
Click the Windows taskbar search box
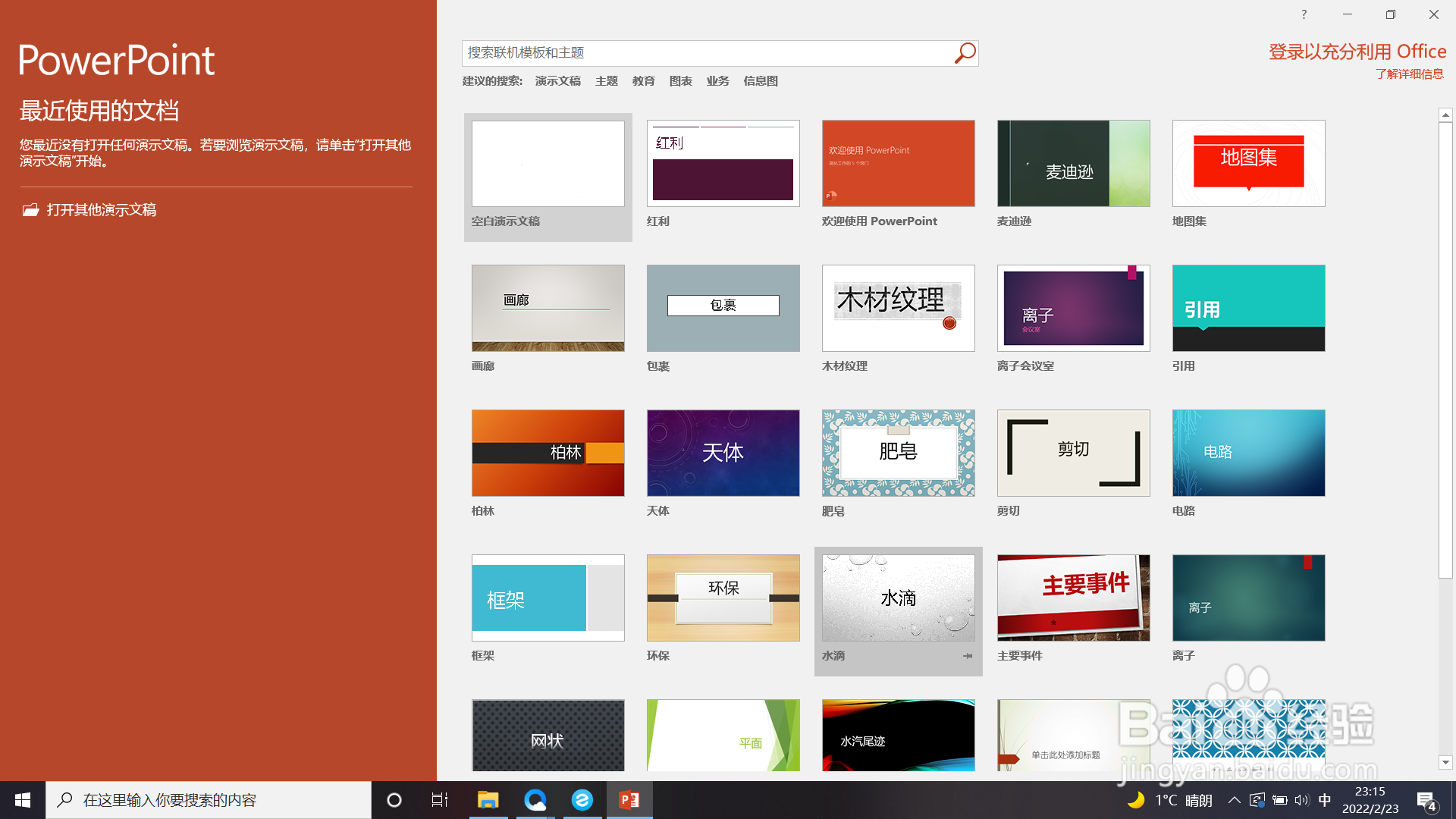point(209,800)
